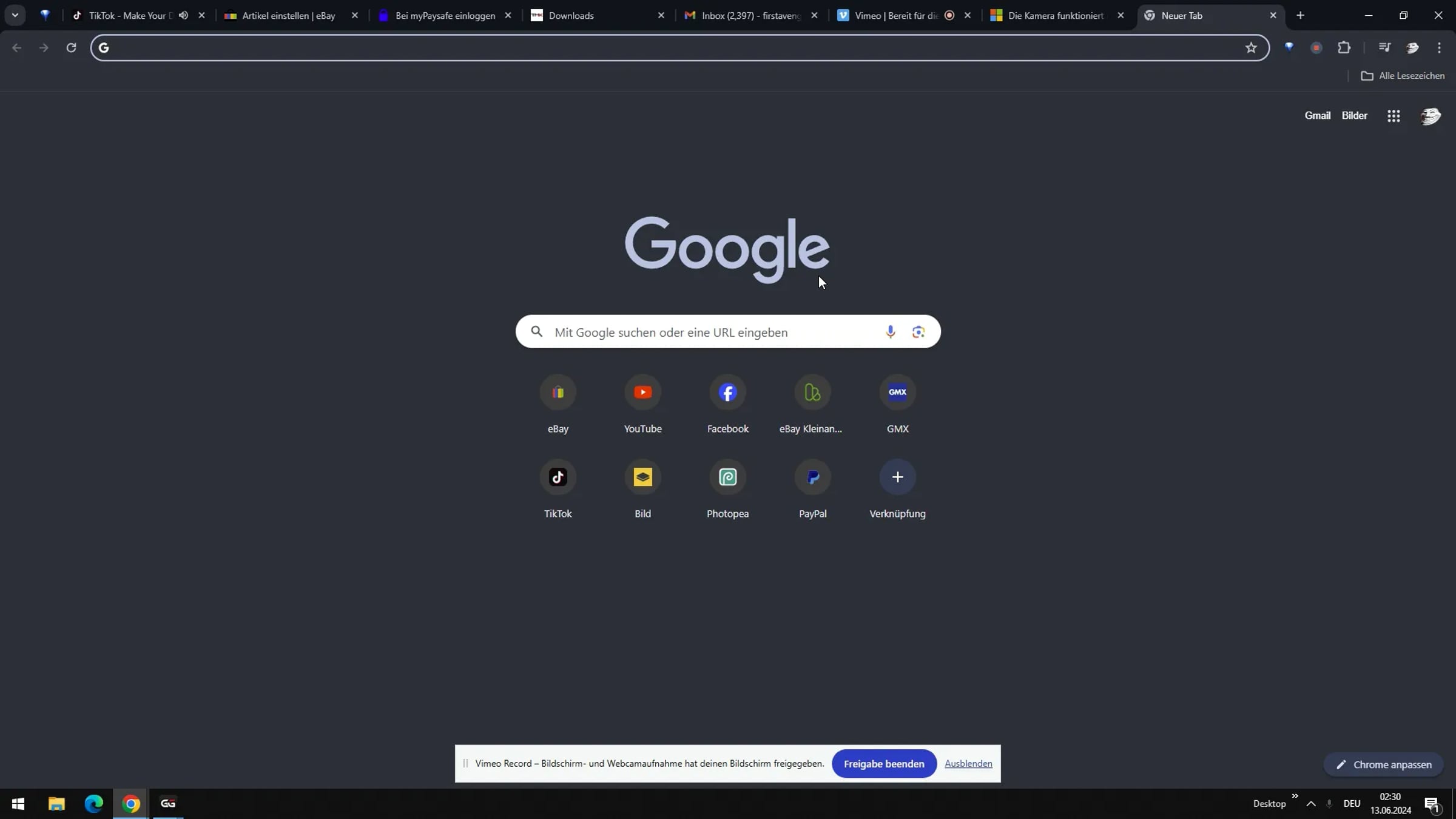Open File Explorer from the taskbar
Image resolution: width=1456 pixels, height=819 pixels.
coord(56,804)
